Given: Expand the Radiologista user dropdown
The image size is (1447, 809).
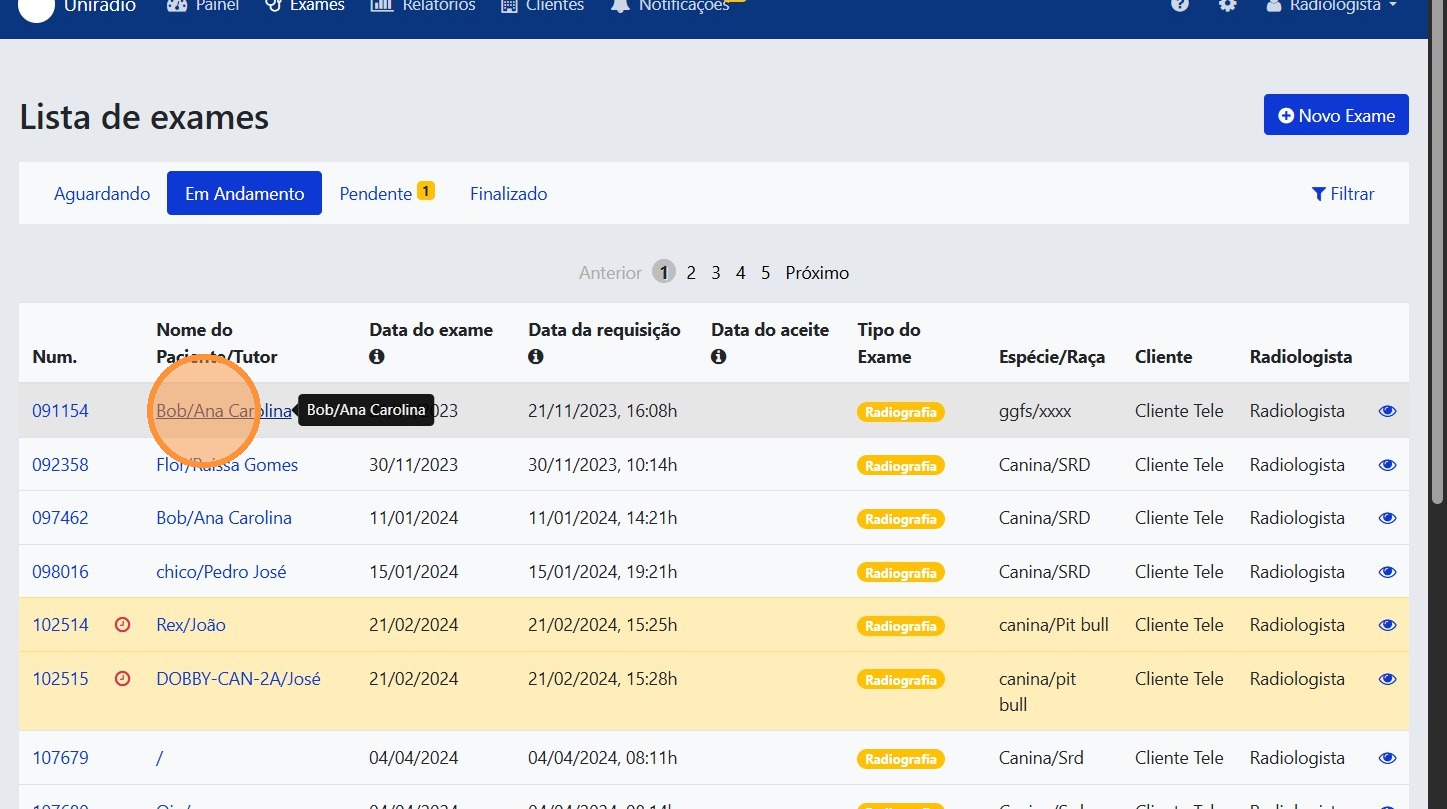Looking at the screenshot, I should (x=1331, y=6).
